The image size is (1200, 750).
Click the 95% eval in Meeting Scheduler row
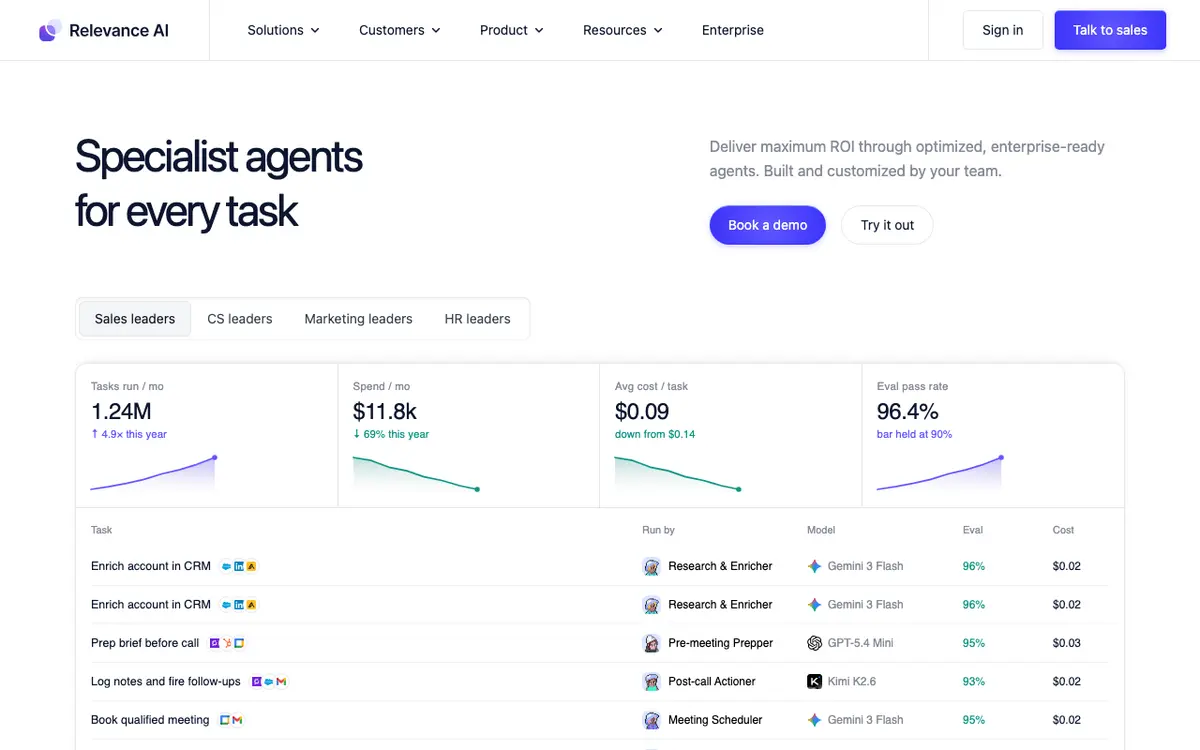point(974,720)
